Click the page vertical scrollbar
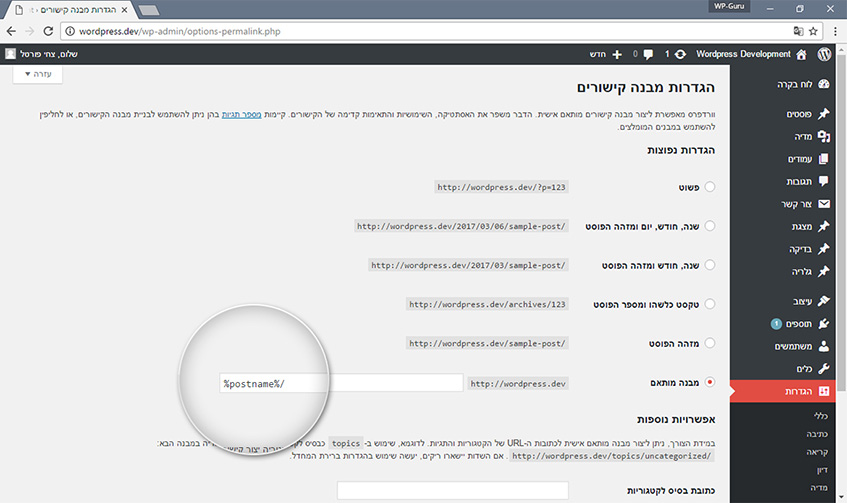Image resolution: width=847 pixels, height=503 pixels. click(842, 222)
